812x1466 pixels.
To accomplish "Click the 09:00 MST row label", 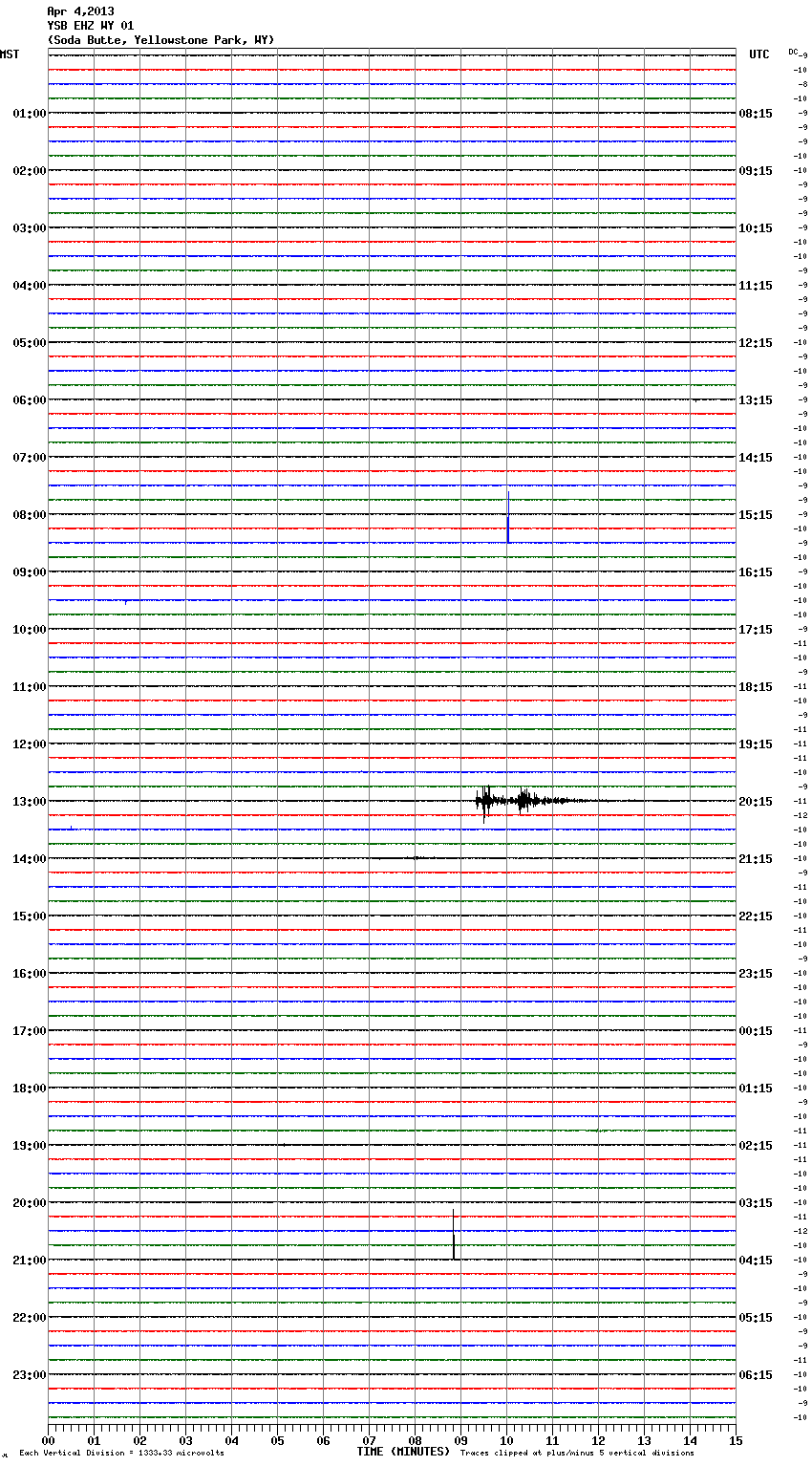I will (x=29, y=572).
